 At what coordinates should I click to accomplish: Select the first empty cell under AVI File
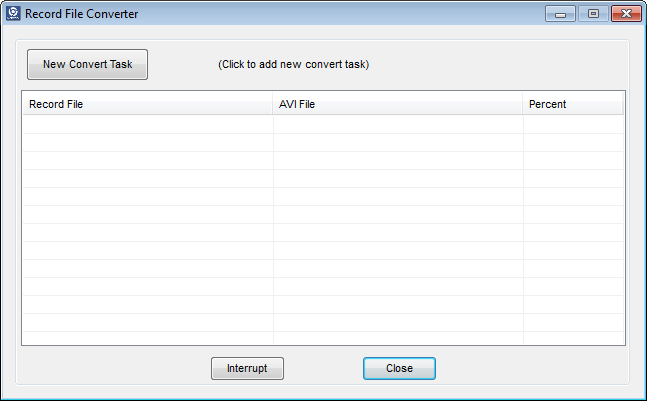pos(398,124)
